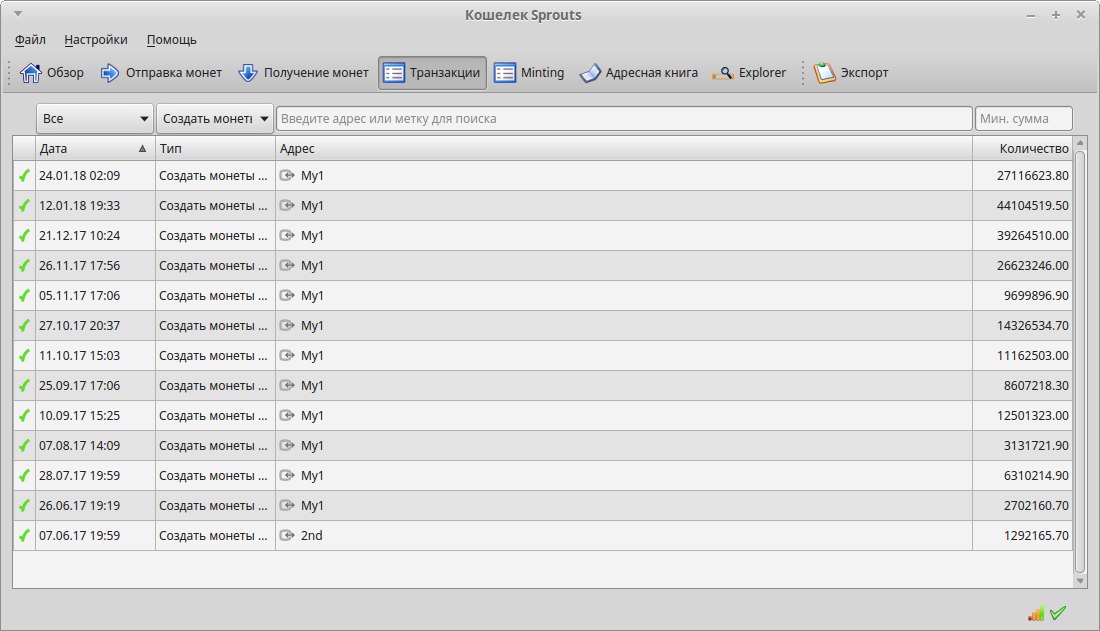Click the Мин. сумма amount field

click(1024, 119)
